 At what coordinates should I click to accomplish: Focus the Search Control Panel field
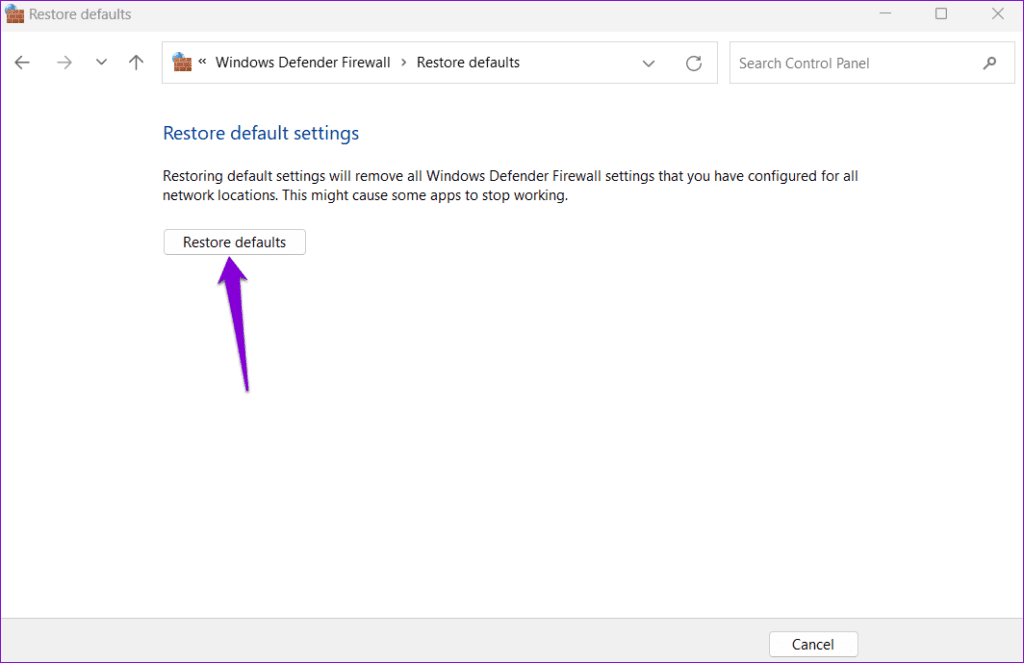(850, 63)
